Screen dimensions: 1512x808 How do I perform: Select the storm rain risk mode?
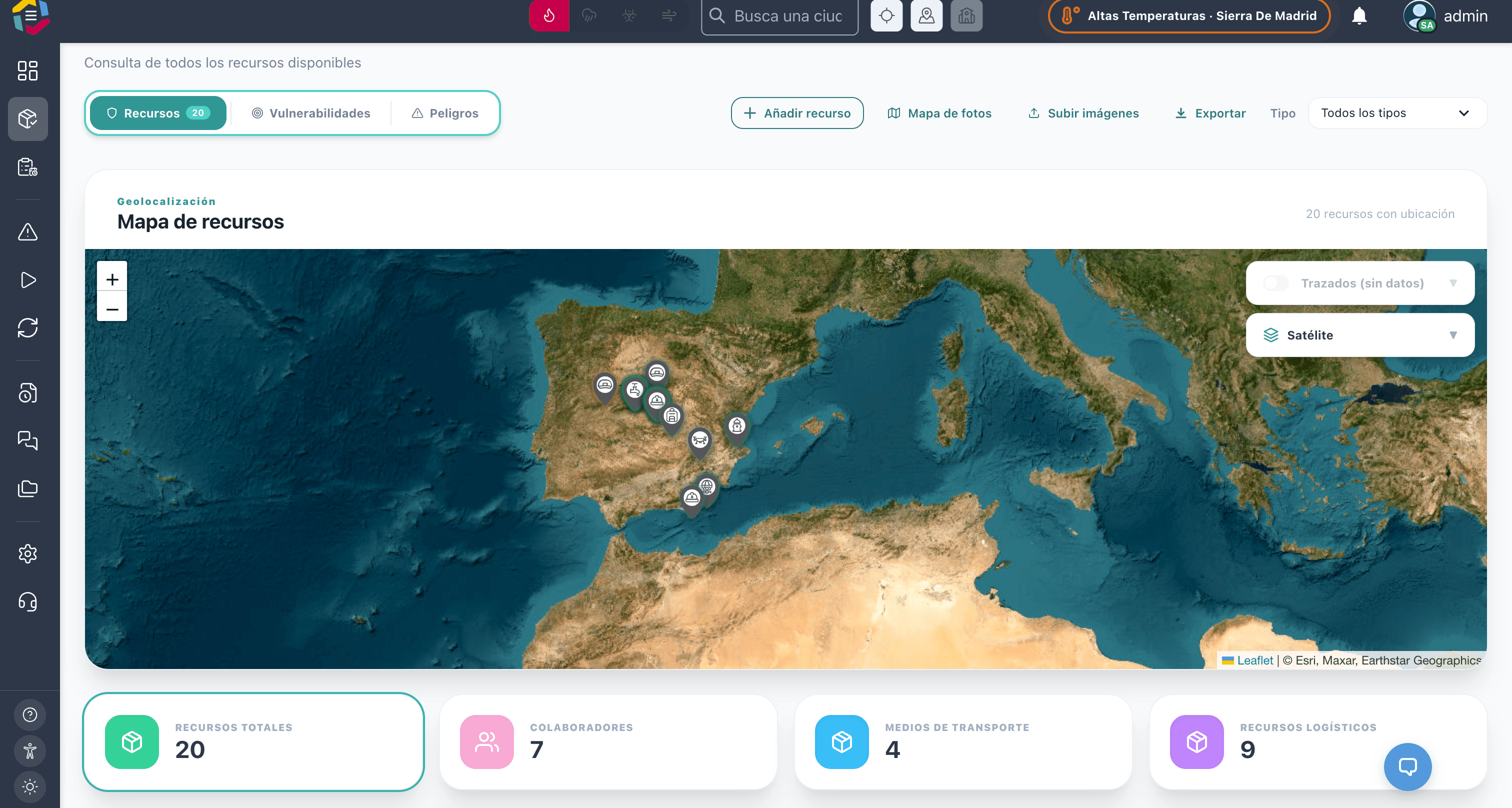click(588, 16)
